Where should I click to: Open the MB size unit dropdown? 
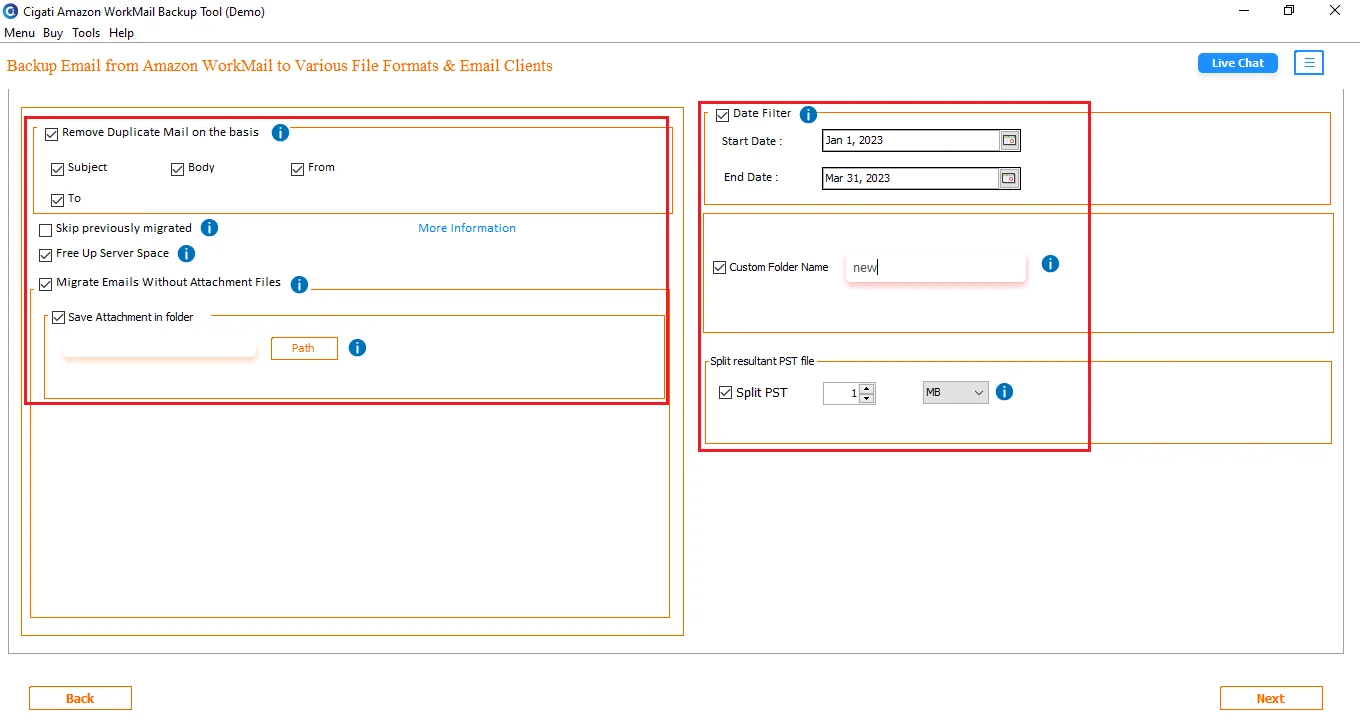tap(956, 393)
